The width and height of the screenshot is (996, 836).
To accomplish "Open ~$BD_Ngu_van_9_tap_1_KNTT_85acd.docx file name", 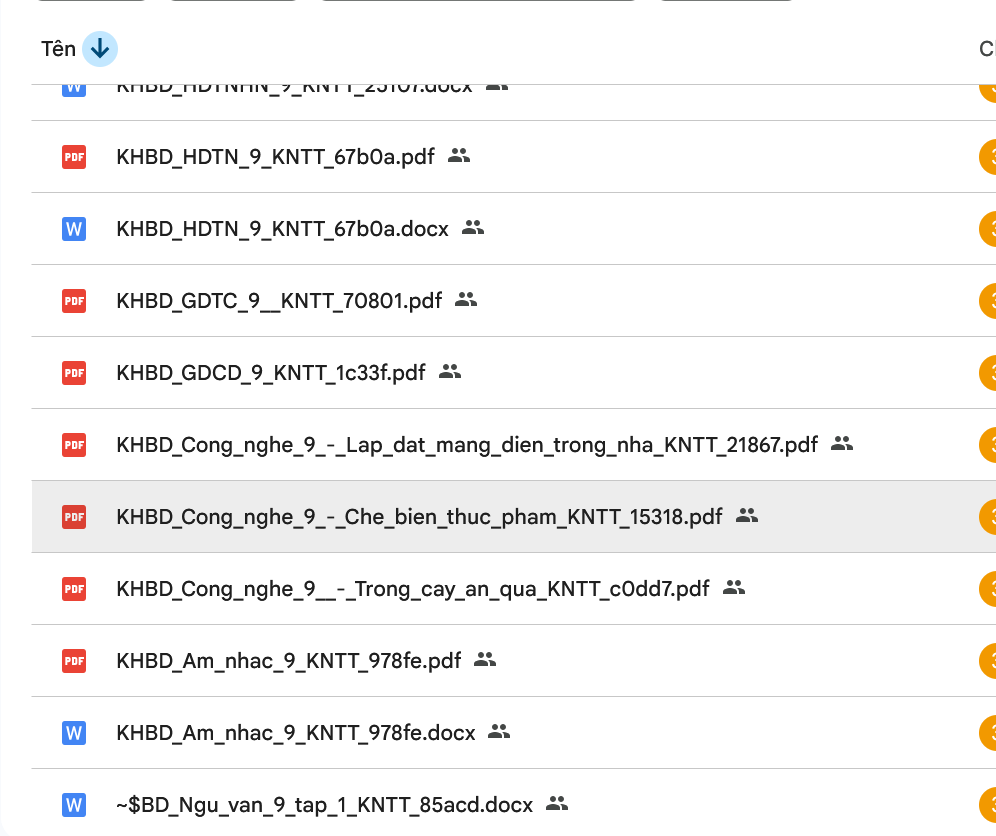I will 324,805.
